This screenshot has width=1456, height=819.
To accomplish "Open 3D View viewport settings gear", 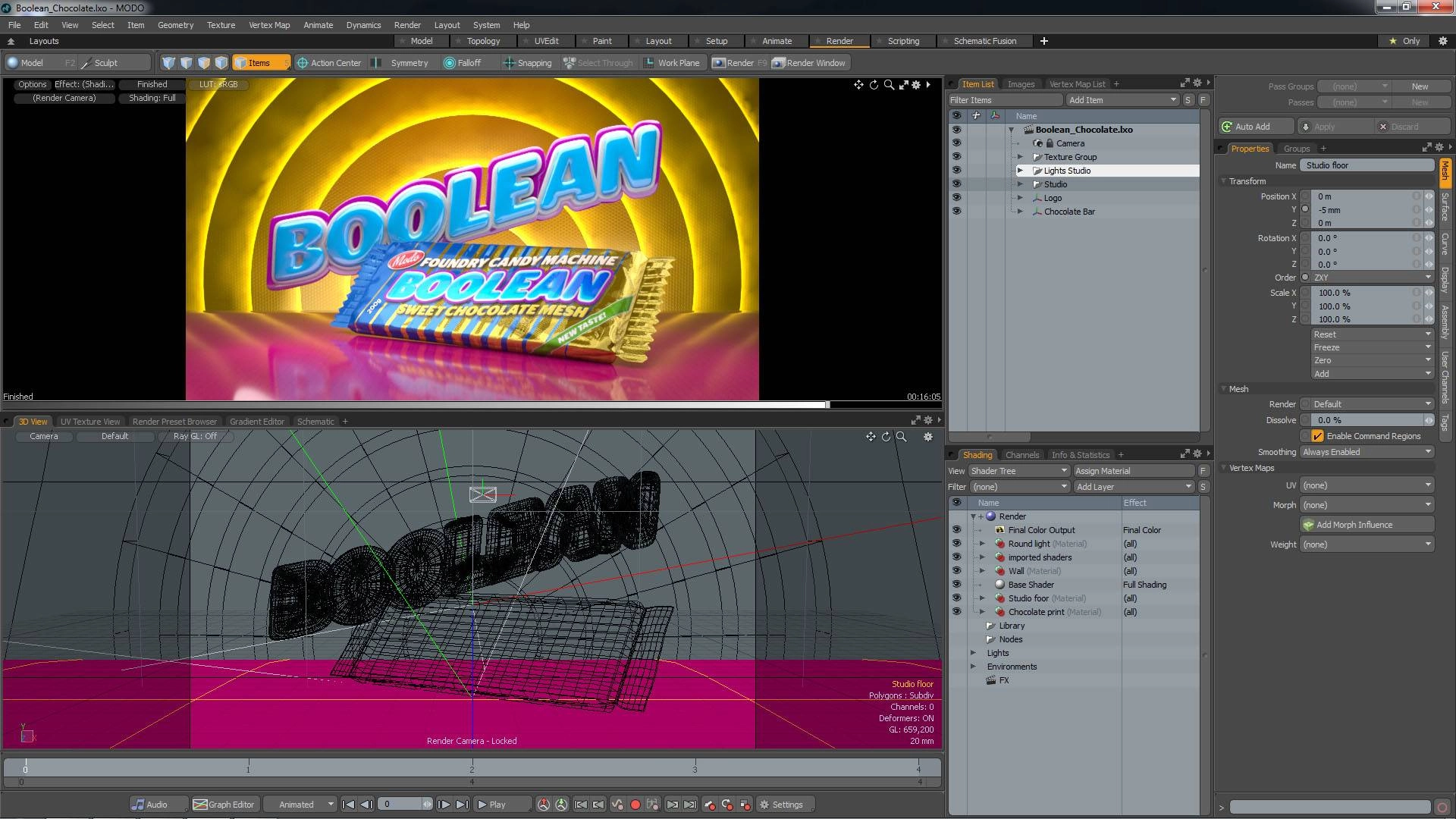I will click(927, 437).
